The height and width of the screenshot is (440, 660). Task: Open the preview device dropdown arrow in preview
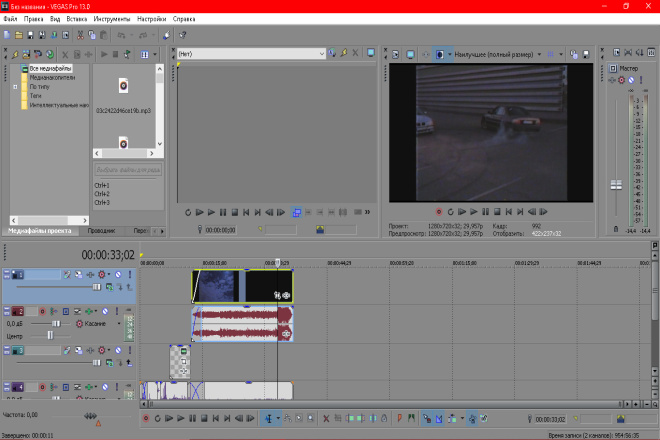(x=450, y=54)
